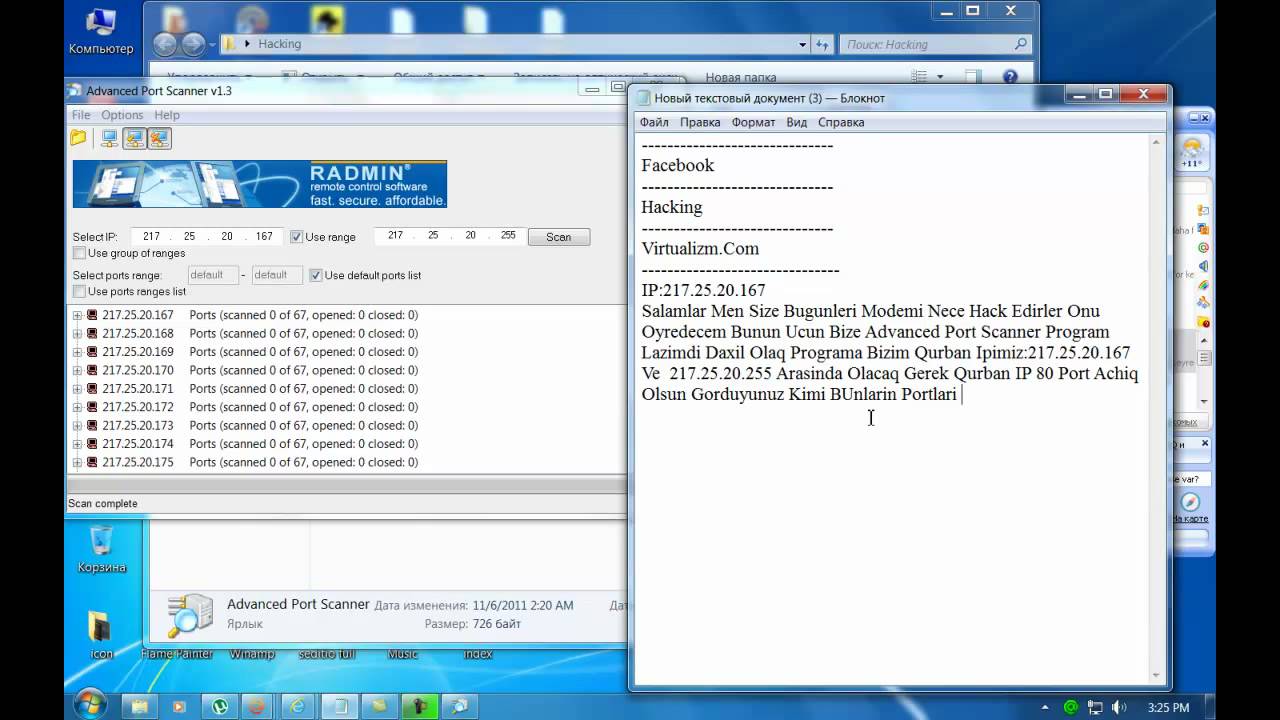Viewport: 1280px width, 720px height.
Task: Click the Scan complete status bar text
Action: click(x=103, y=503)
